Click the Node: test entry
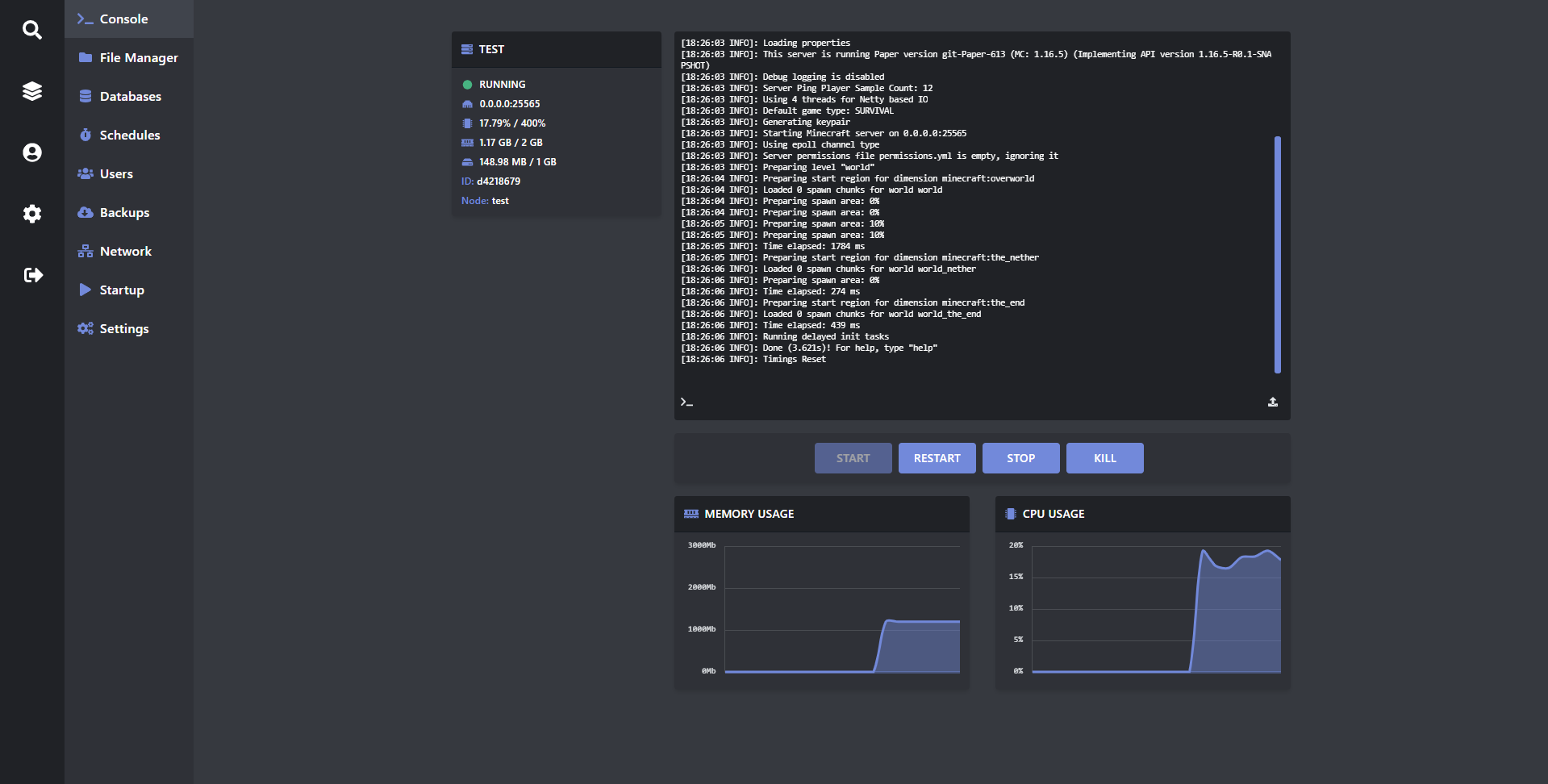The image size is (1548, 784). [486, 201]
